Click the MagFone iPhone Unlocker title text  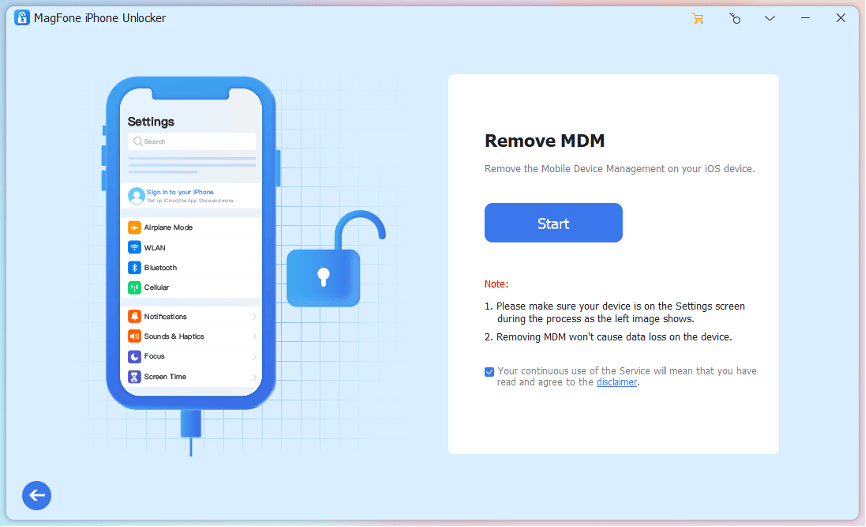[x=99, y=18]
